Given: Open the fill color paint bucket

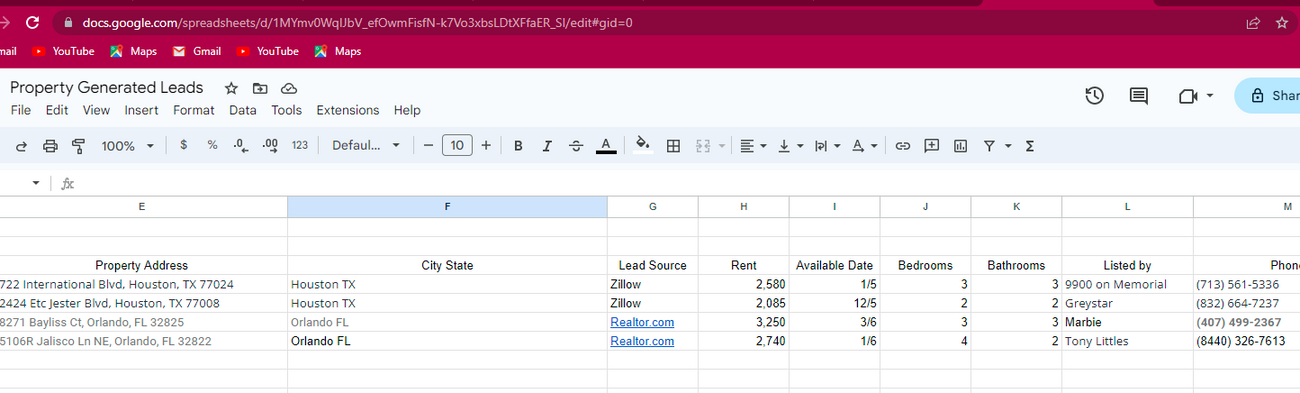Looking at the screenshot, I should (x=643, y=146).
